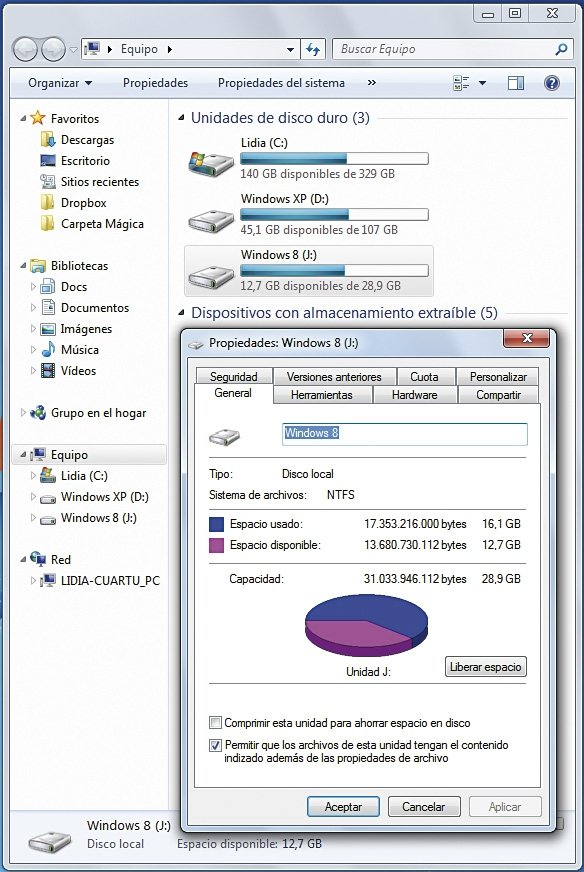Viewport: 584px width, 872px height.
Task: Switch to the Herramientas tab
Action: [x=321, y=395]
